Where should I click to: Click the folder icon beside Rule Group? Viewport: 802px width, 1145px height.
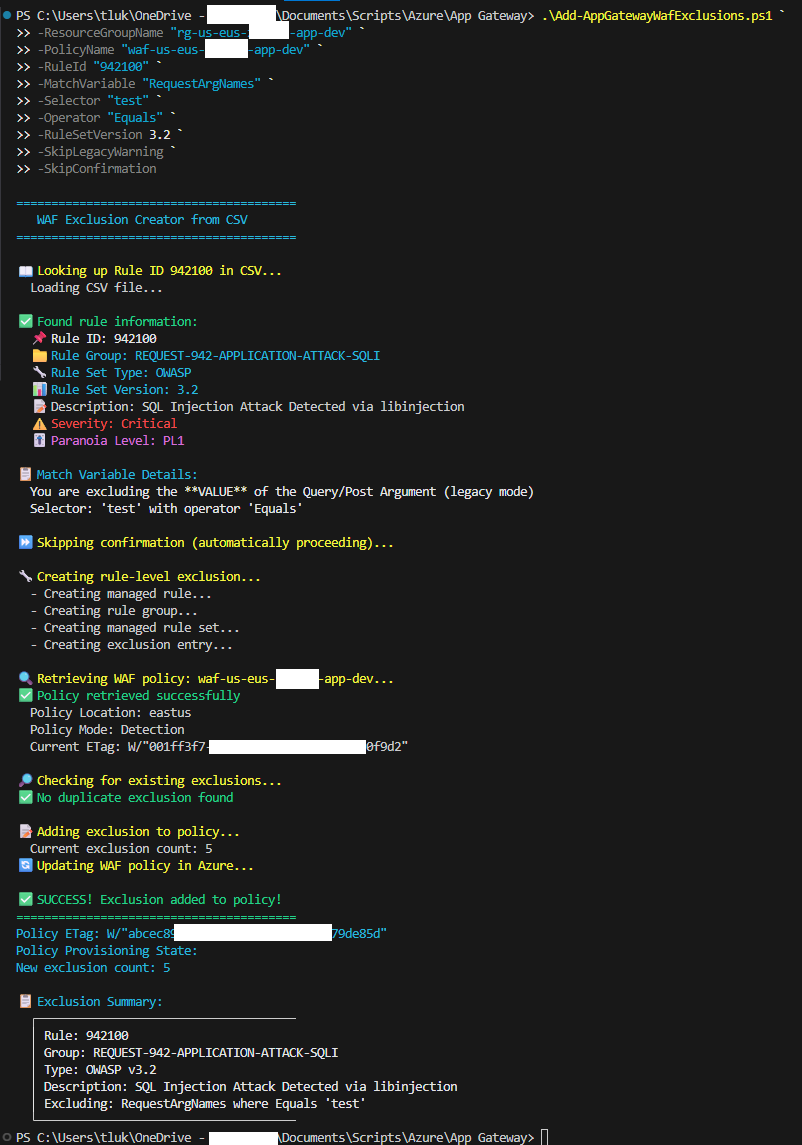tap(39, 356)
